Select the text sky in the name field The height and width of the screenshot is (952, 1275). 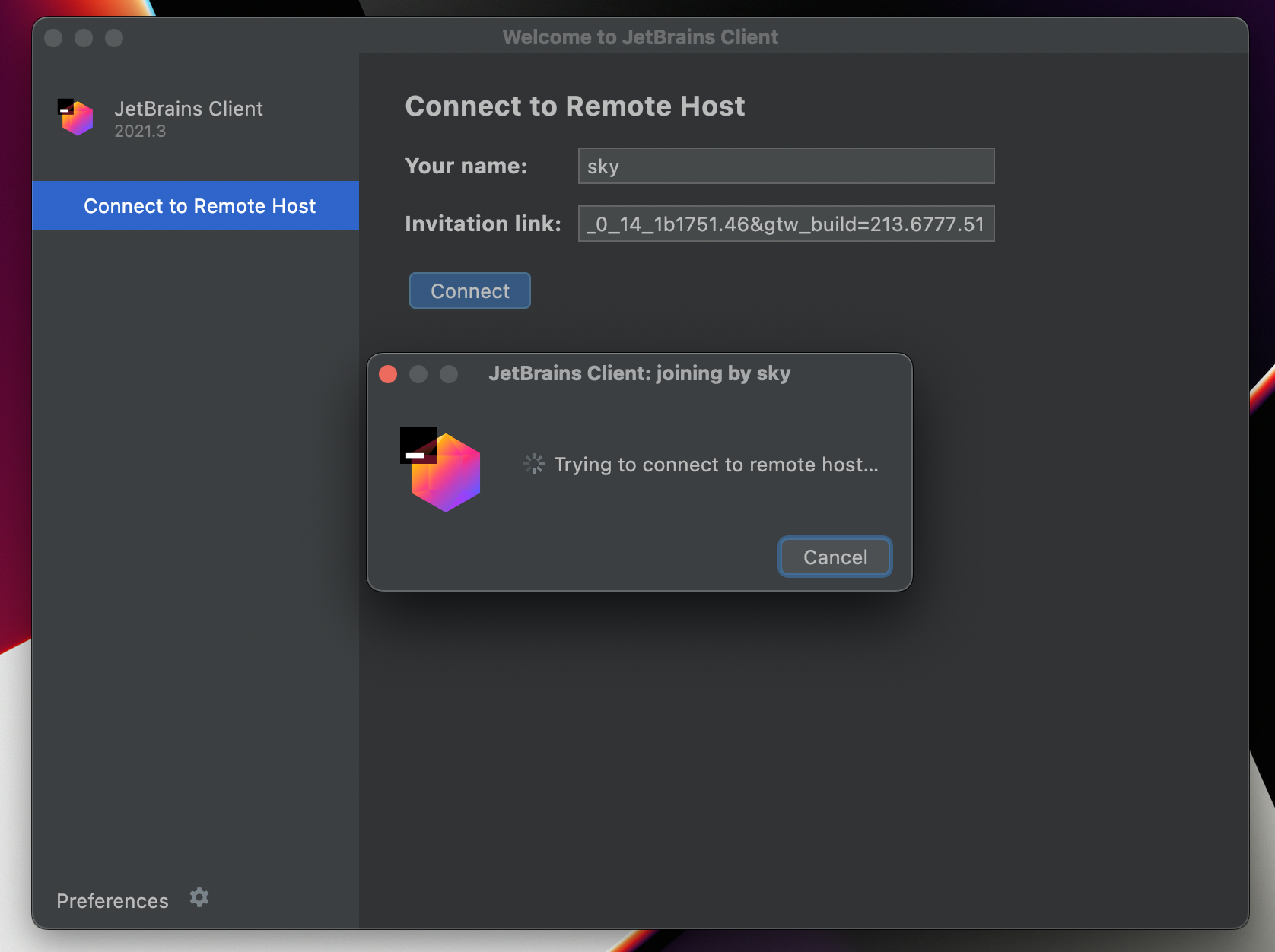(x=602, y=165)
